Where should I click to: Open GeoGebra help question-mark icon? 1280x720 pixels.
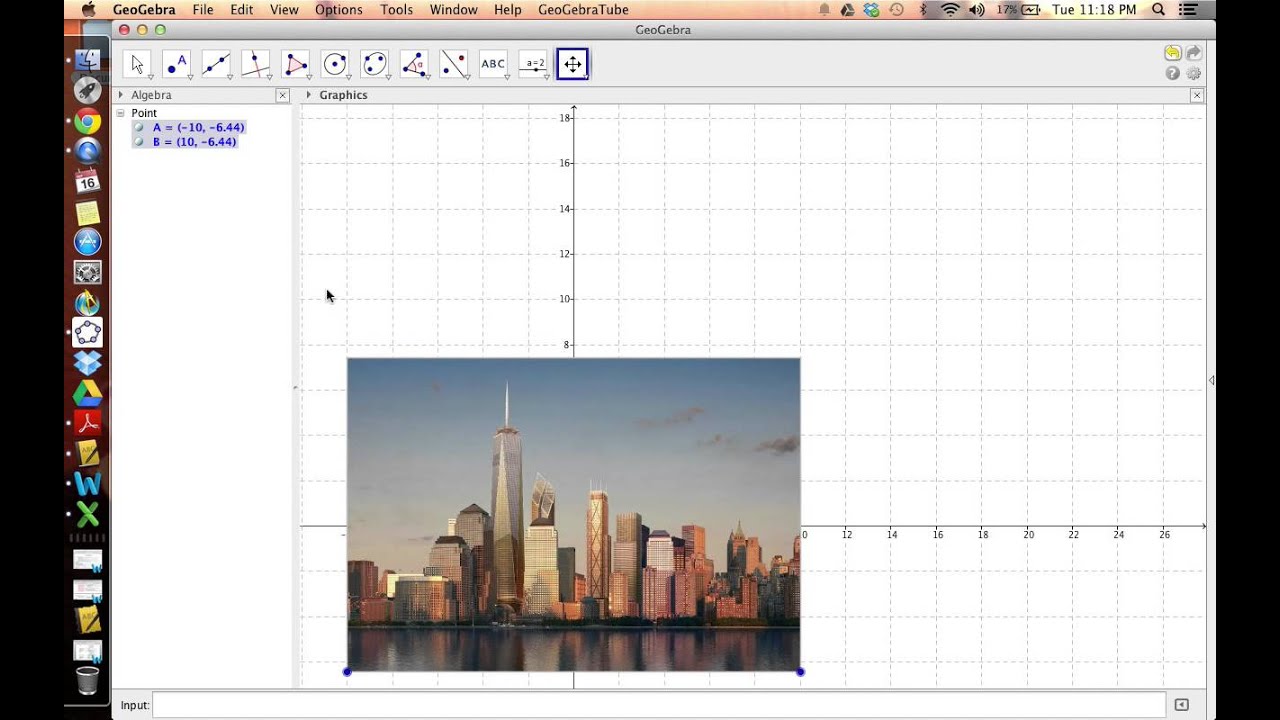point(1172,73)
